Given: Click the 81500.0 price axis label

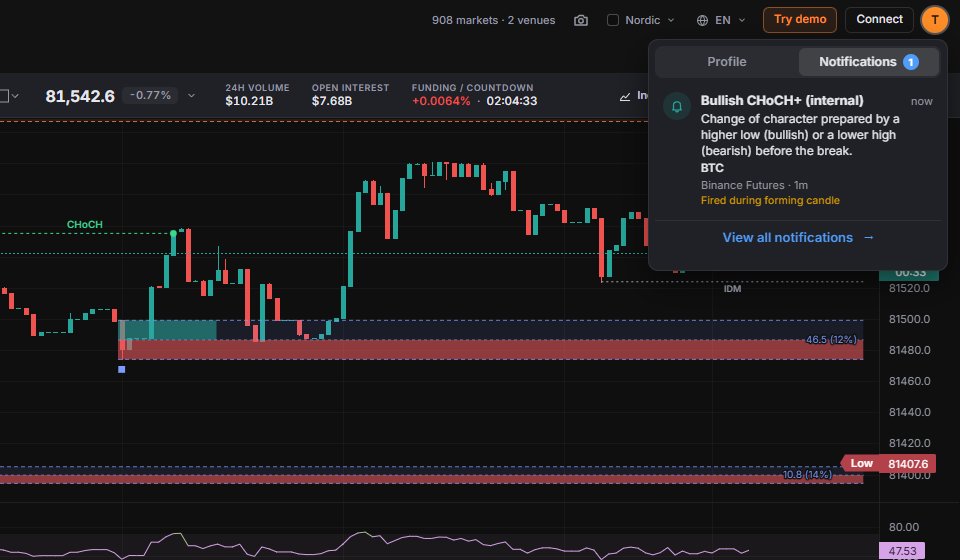Looking at the screenshot, I should 909,319.
